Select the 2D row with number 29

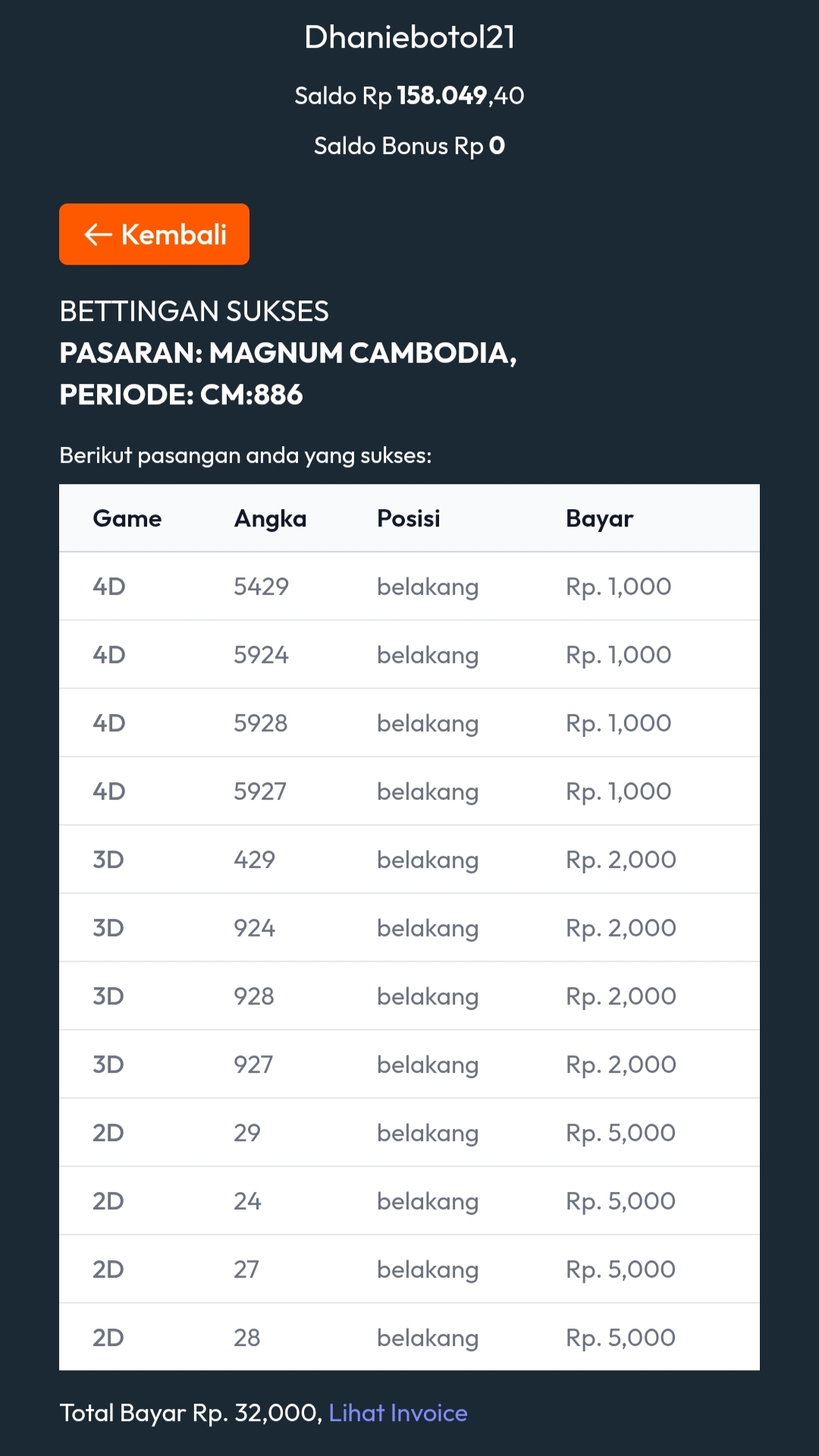(409, 1133)
